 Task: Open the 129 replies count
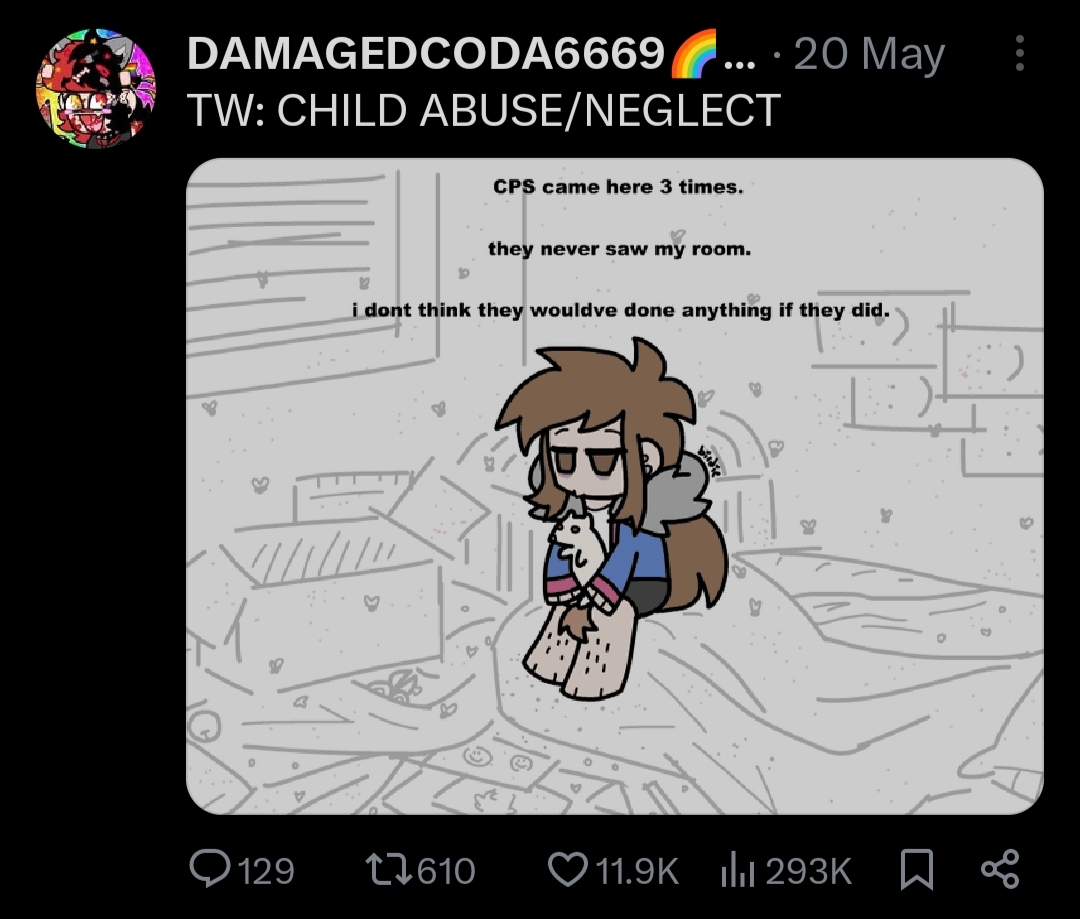click(266, 870)
